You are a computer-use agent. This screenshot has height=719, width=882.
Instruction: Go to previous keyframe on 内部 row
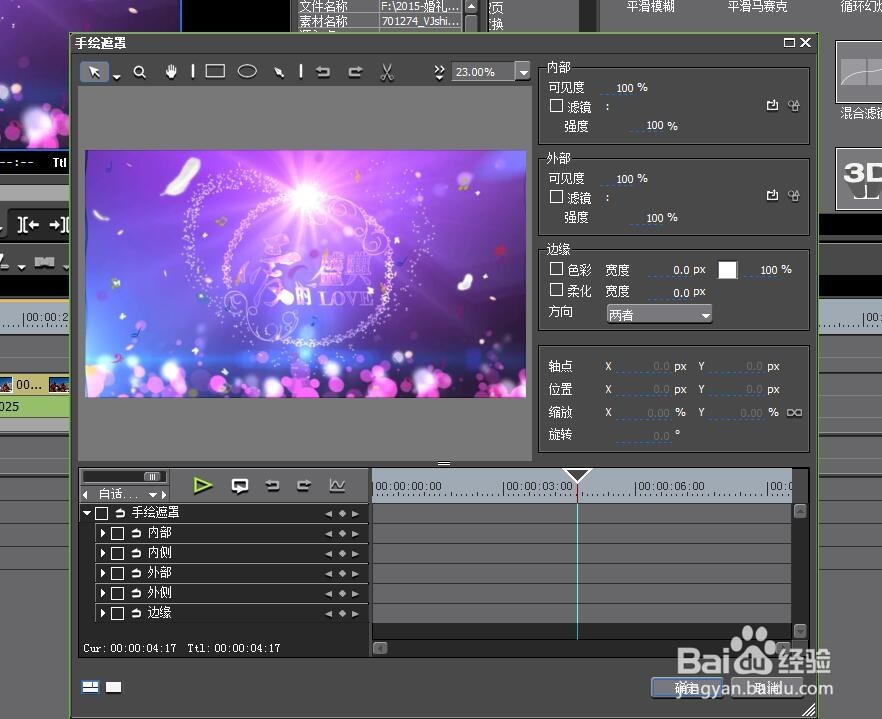[329, 534]
